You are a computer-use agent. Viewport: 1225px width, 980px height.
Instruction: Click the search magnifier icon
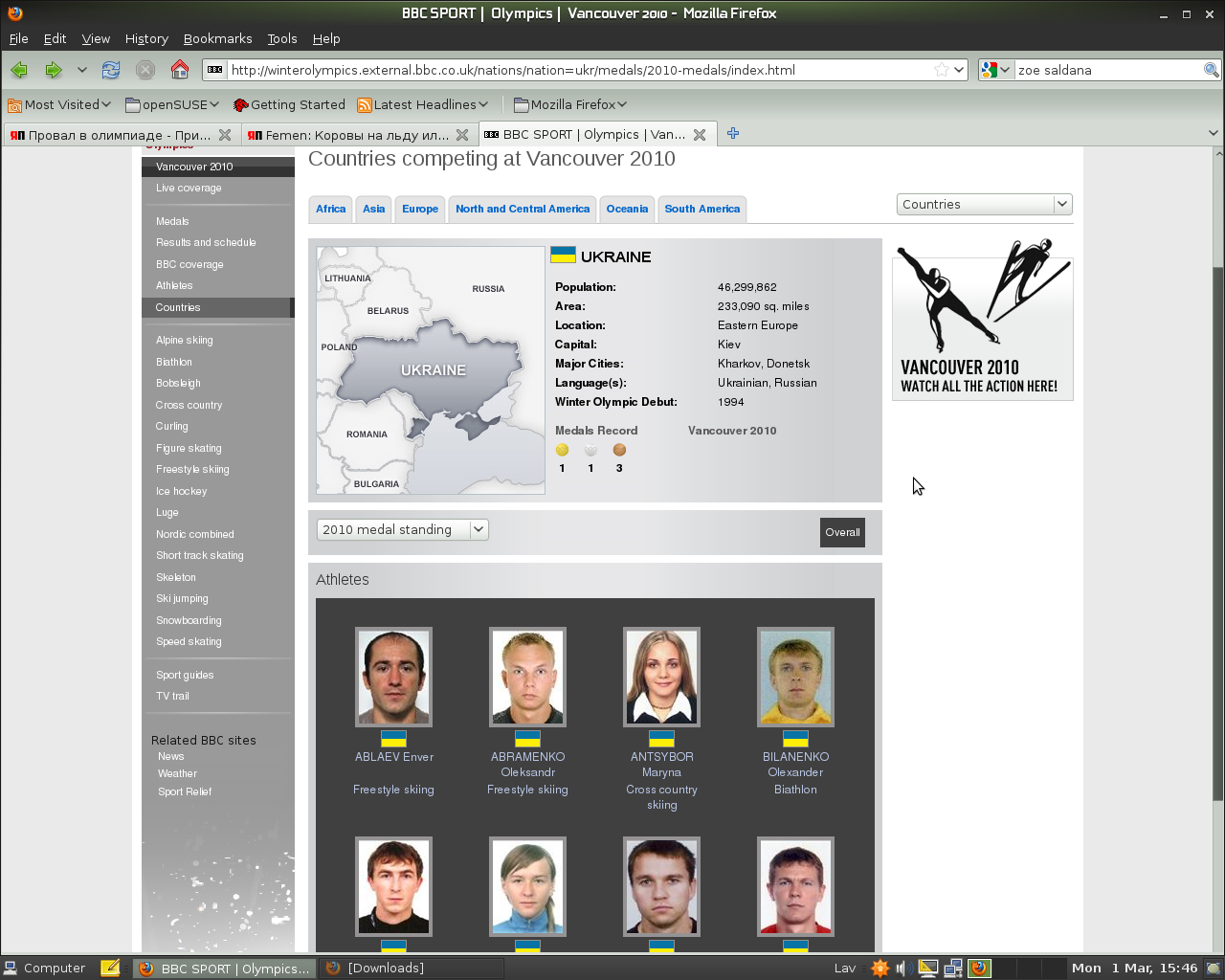(1211, 70)
